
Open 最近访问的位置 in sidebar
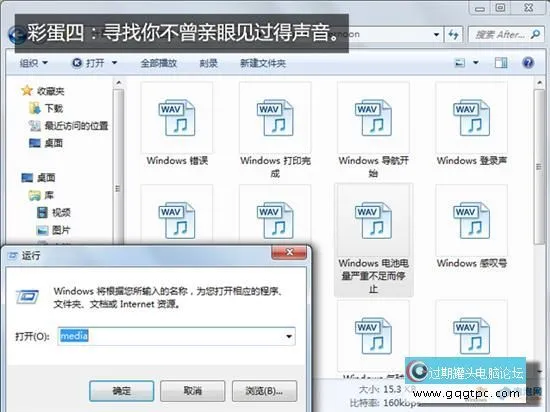[x=69, y=126]
